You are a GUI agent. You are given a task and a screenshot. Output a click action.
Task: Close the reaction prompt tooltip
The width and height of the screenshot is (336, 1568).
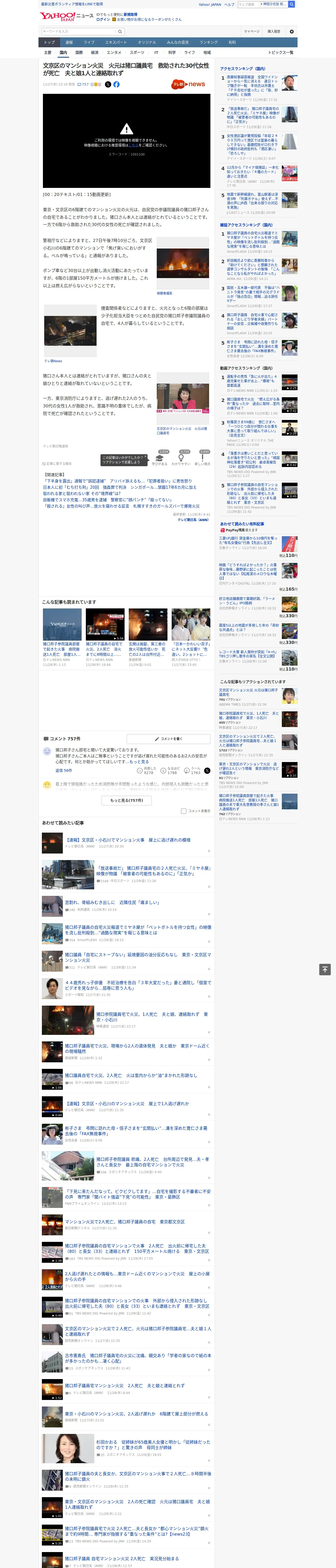click(146, 457)
